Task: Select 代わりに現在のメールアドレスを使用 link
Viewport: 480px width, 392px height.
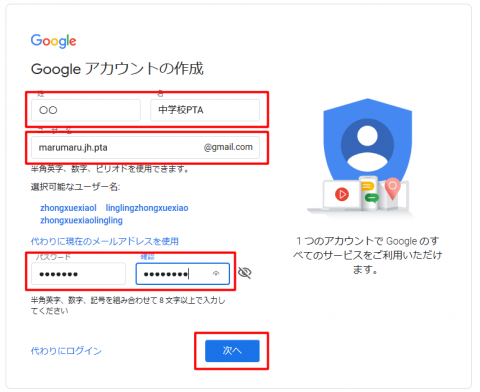Action: 105,241
